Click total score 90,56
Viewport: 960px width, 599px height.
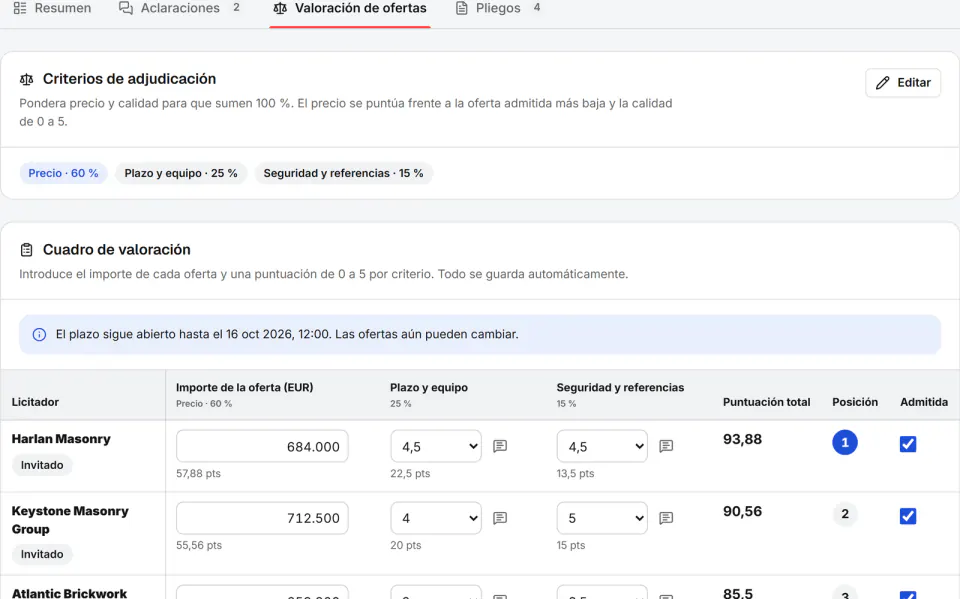742,511
